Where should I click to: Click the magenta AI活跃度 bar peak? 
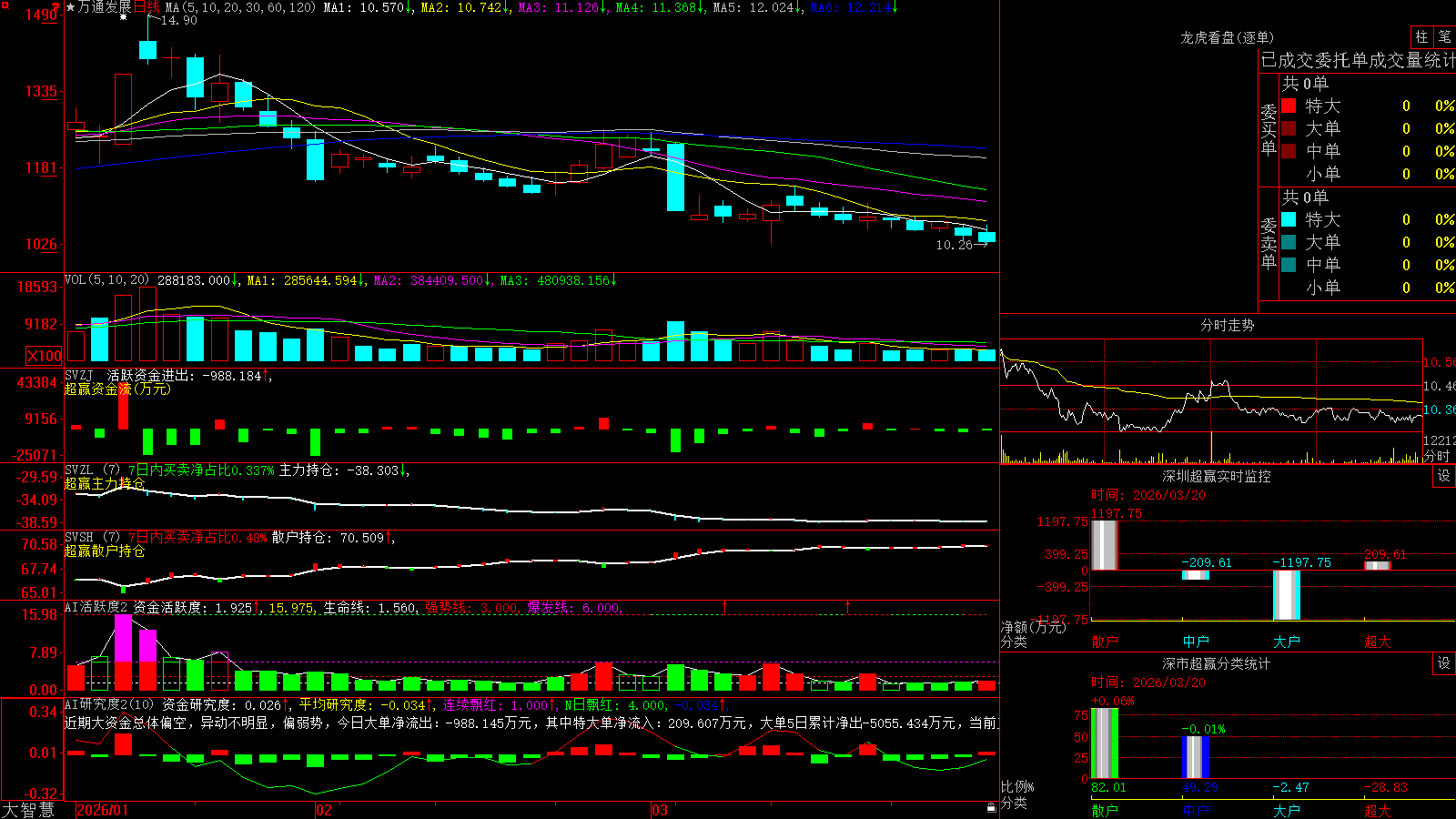(x=124, y=638)
